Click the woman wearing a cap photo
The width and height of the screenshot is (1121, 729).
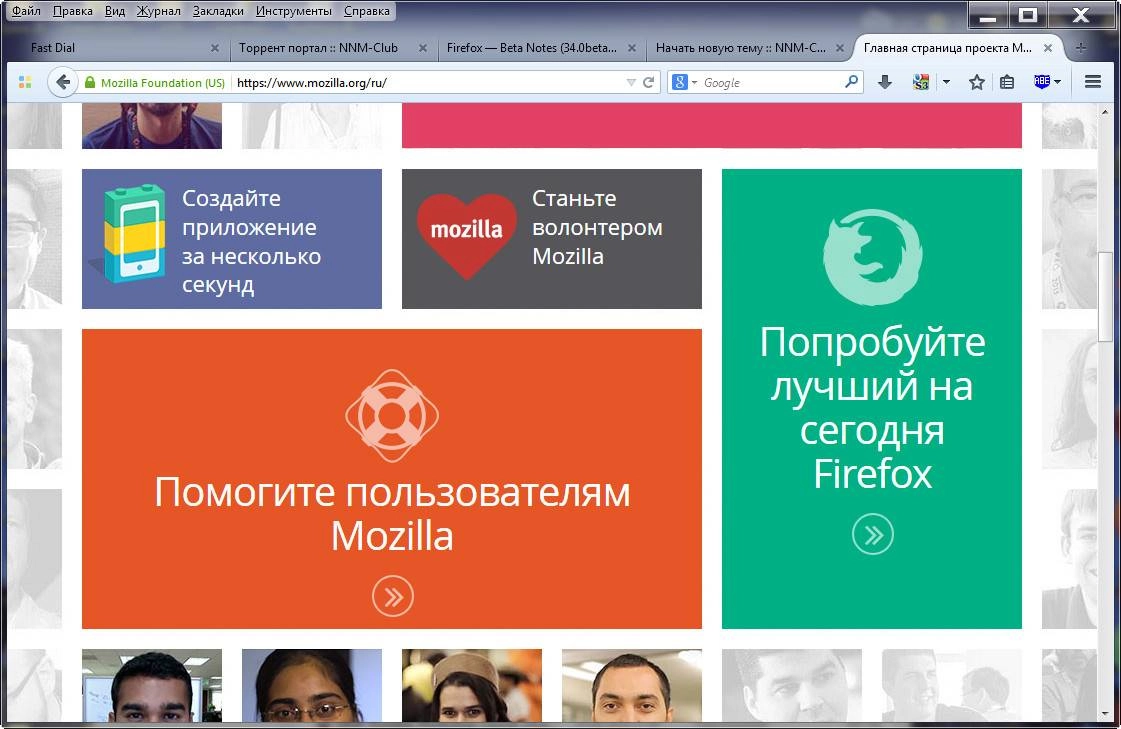[472, 685]
